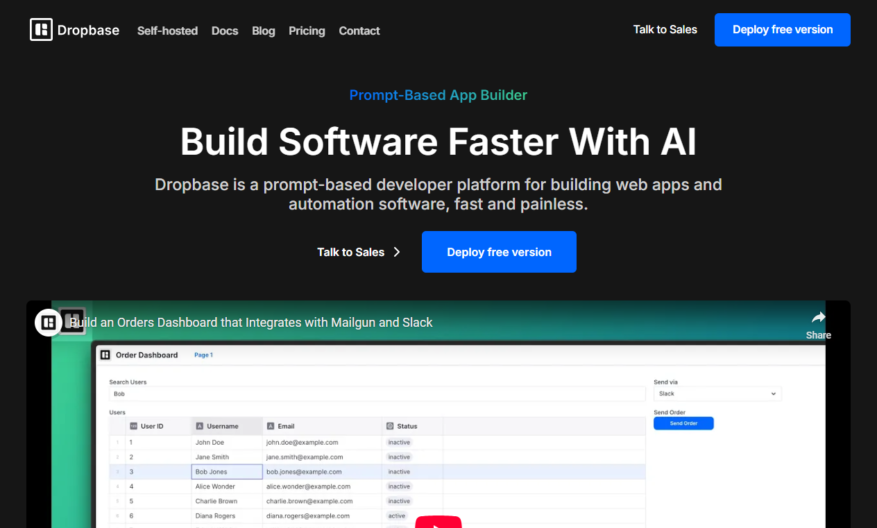This screenshot has height=528, width=877.
Task: Click the inactive status badge for John Doe
Action: pyautogui.click(x=399, y=442)
